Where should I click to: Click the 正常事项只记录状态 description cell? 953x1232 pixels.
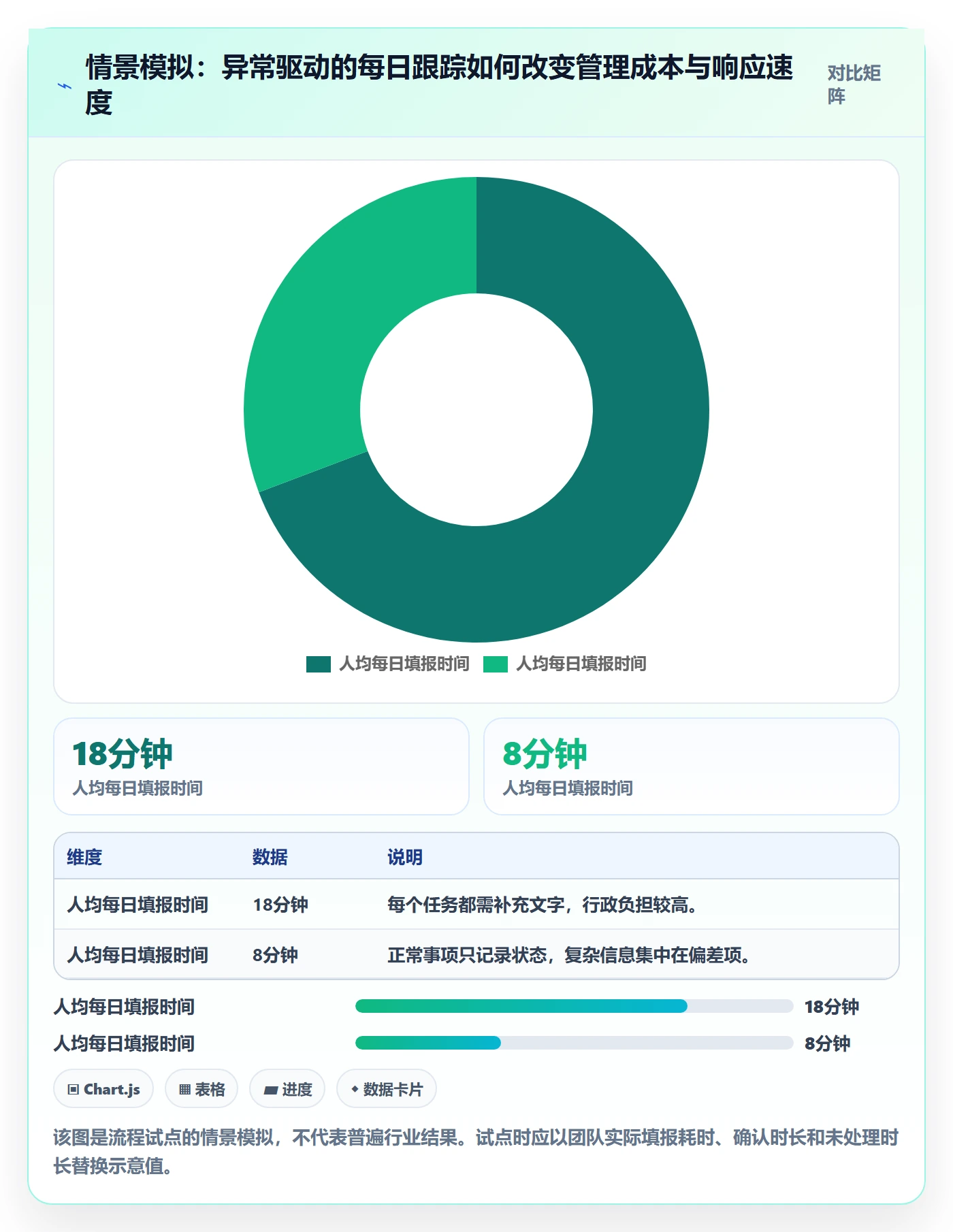click(569, 955)
